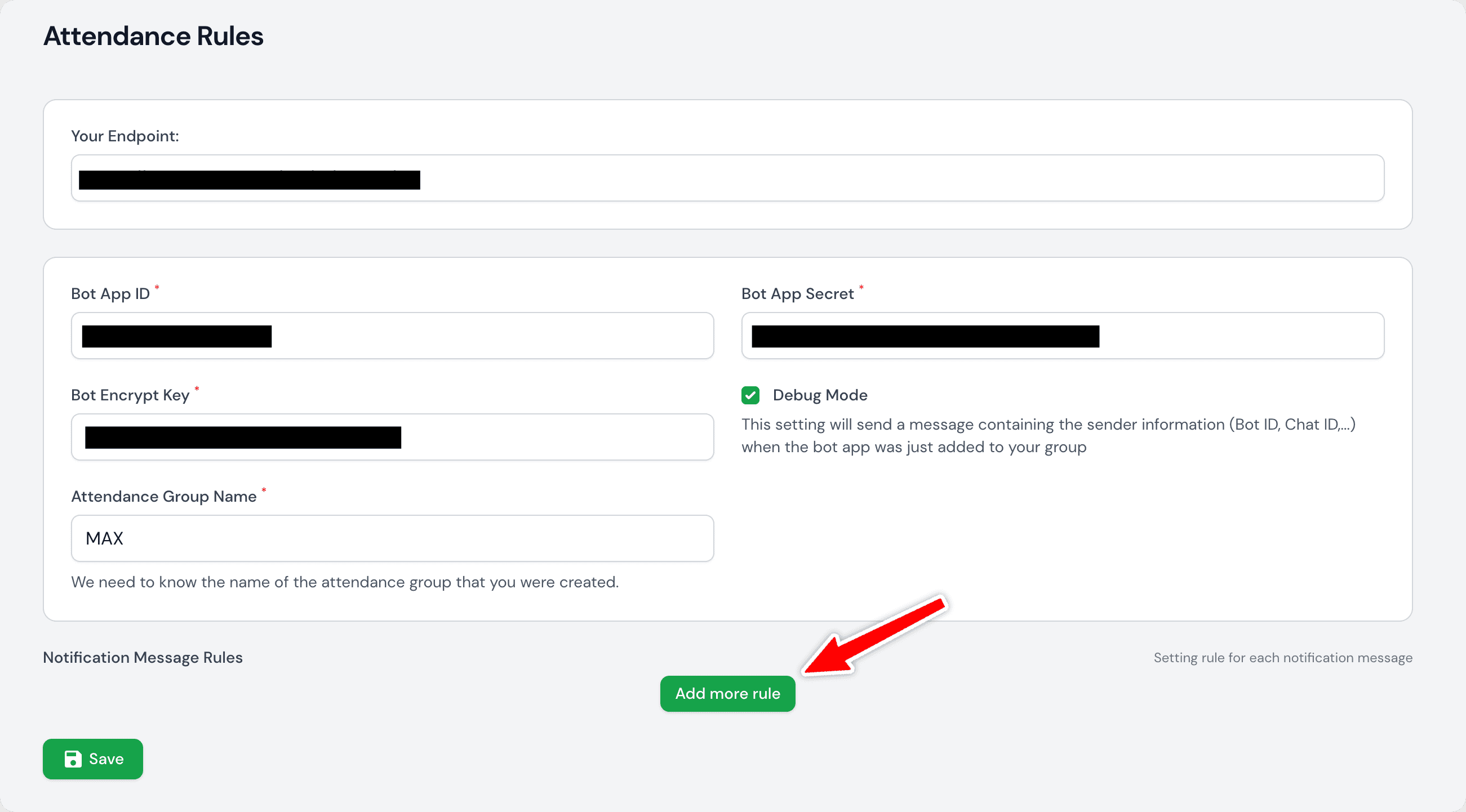Viewport: 1466px width, 812px height.
Task: Click the 'Setting rule for each notification message' text
Action: 1283,658
